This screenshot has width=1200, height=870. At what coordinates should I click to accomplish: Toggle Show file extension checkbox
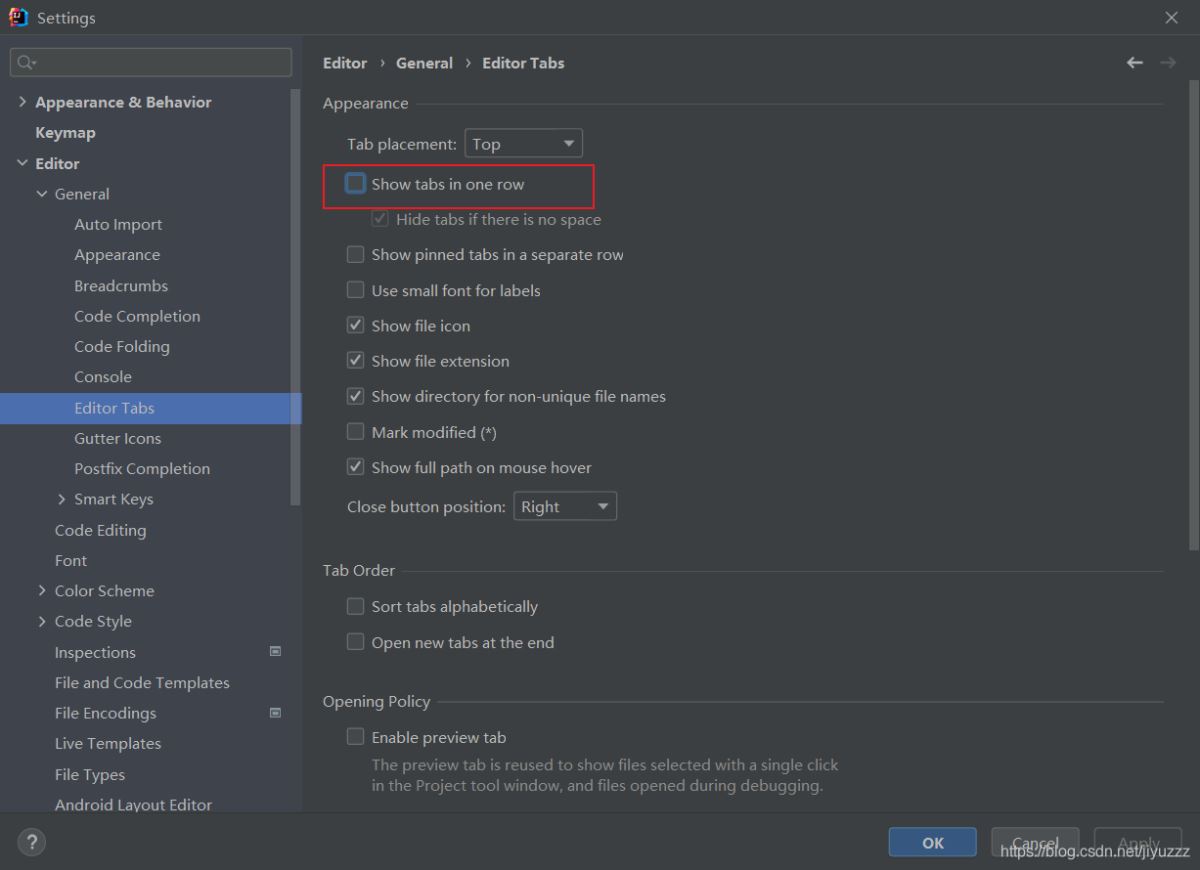point(356,361)
